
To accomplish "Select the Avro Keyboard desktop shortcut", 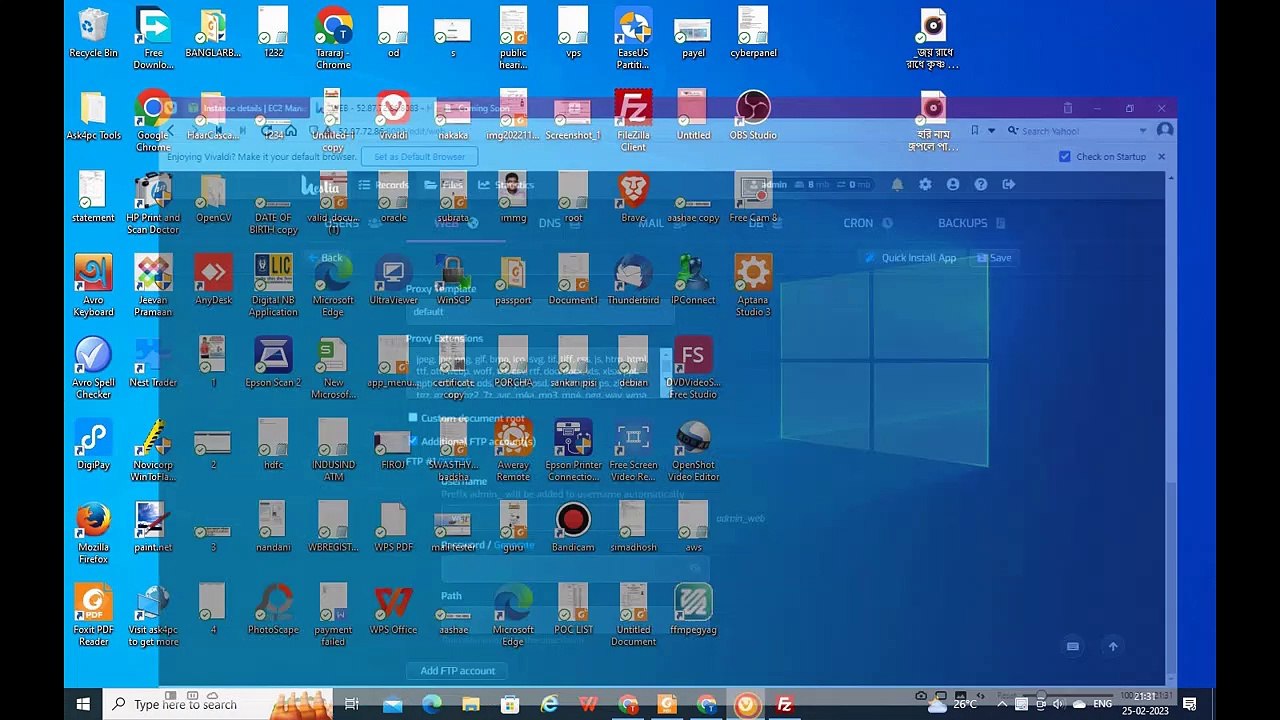I will pos(93,286).
